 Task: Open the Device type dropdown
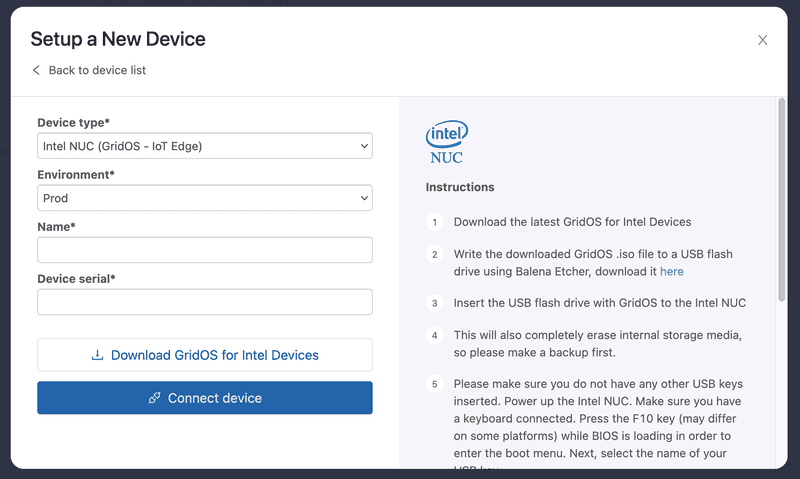pyautogui.click(x=205, y=146)
